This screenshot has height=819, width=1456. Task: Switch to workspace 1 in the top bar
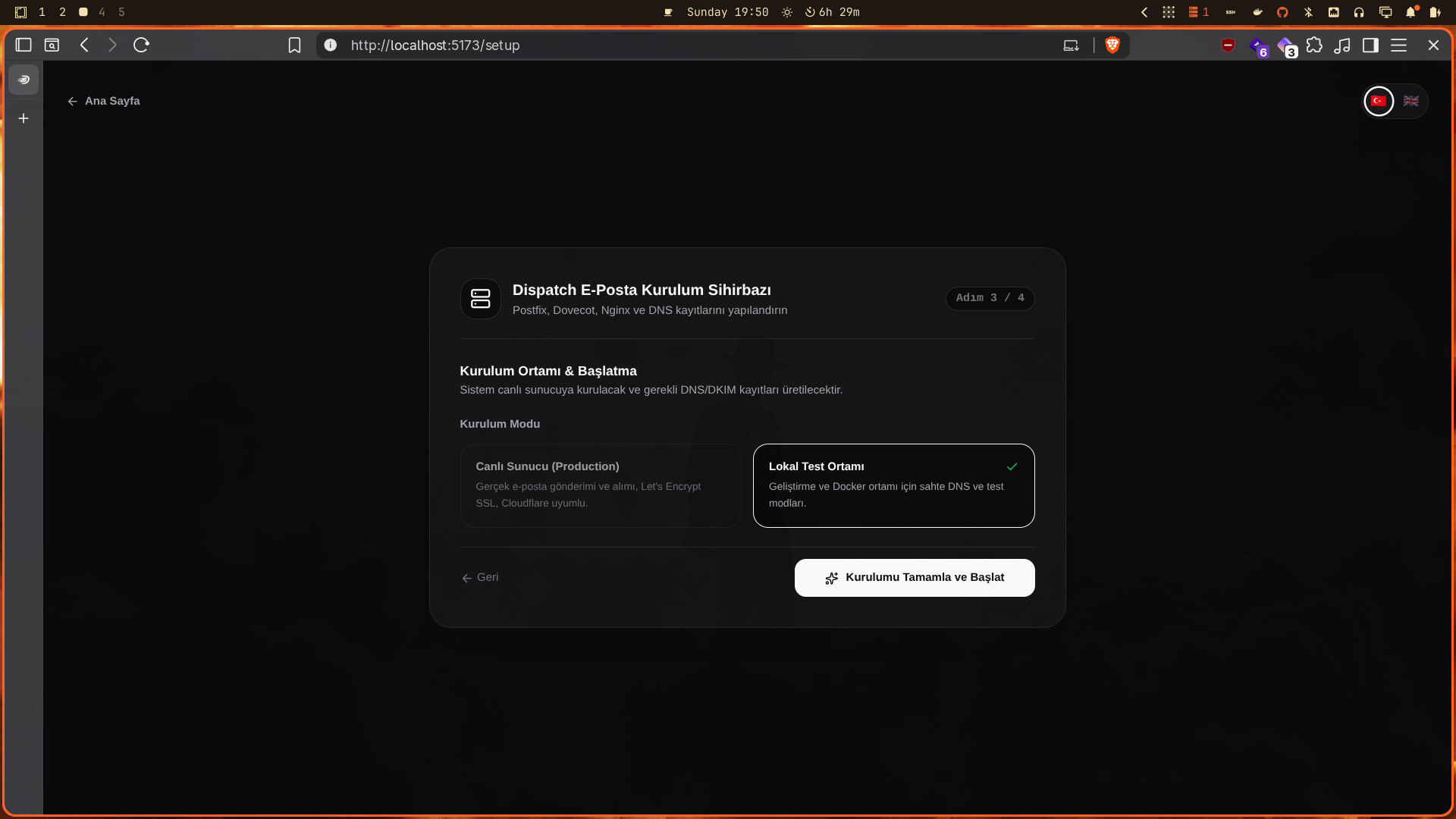[x=42, y=12]
